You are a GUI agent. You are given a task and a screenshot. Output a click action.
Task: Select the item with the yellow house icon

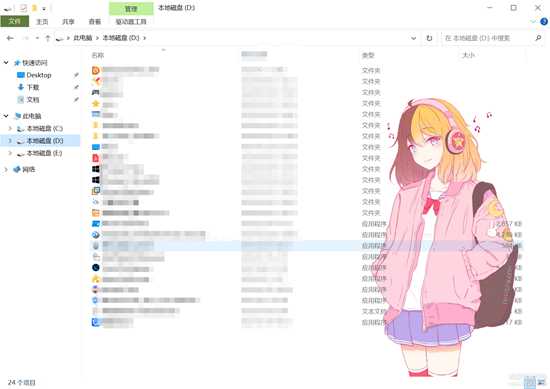(96, 279)
